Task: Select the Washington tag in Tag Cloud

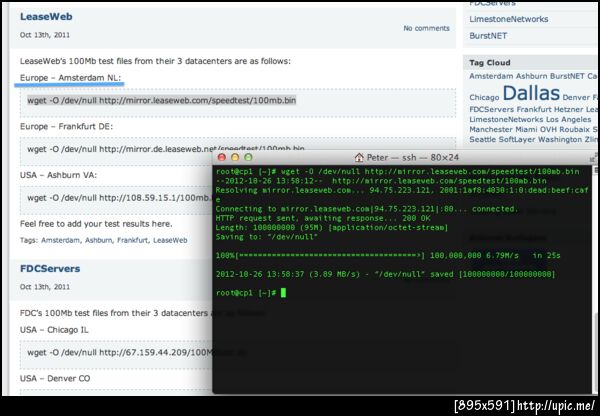Action: [x=560, y=139]
